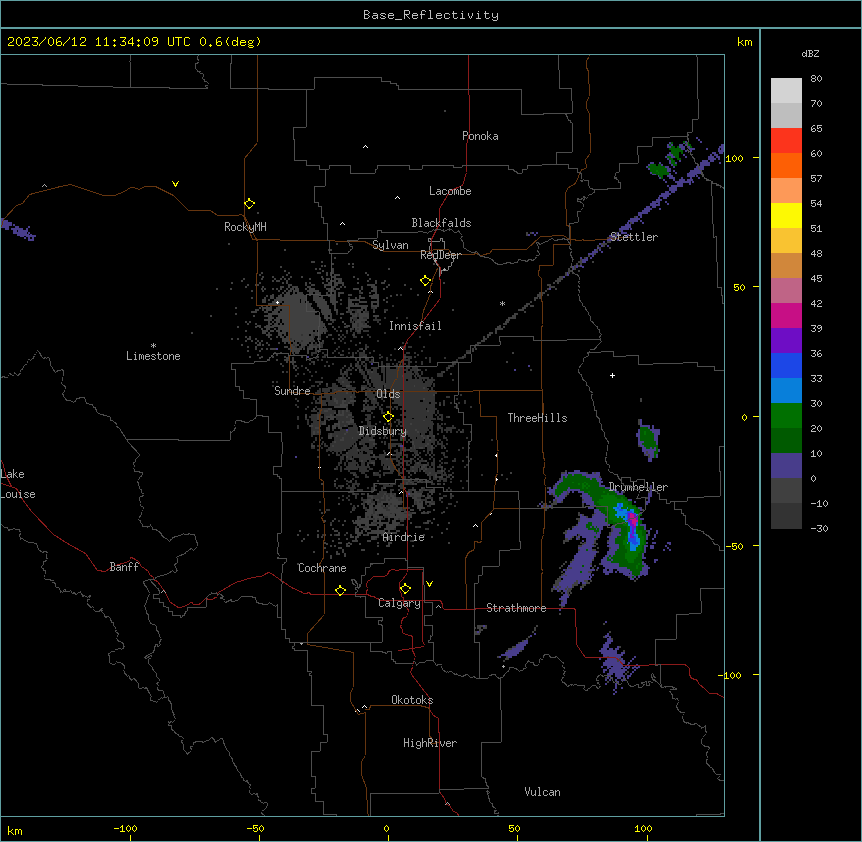
Task: Click the bright green 20-30 dBZ legend swatch
Action: [786, 416]
